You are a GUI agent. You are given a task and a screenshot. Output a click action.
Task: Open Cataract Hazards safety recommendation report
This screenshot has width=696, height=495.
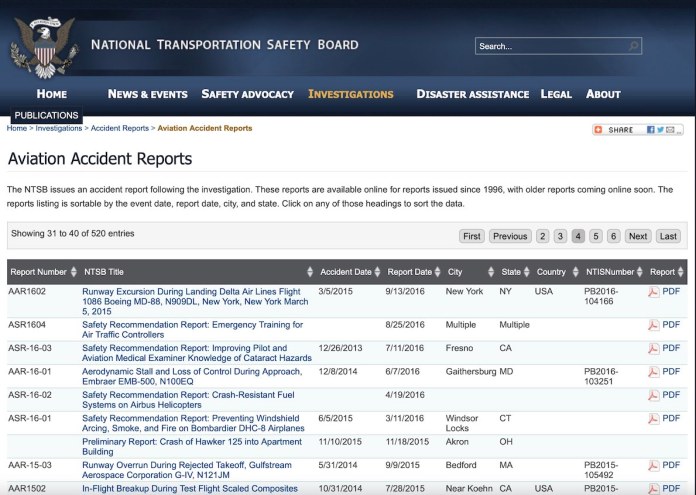[x=197, y=353]
